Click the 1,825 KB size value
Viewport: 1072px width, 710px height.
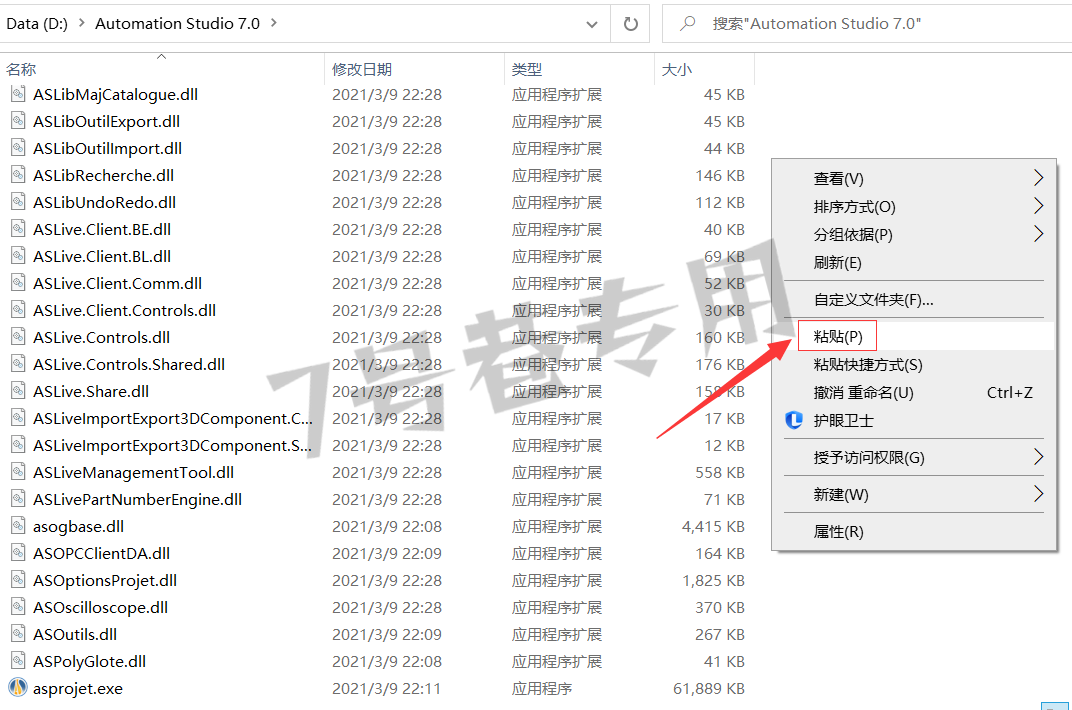coord(713,580)
